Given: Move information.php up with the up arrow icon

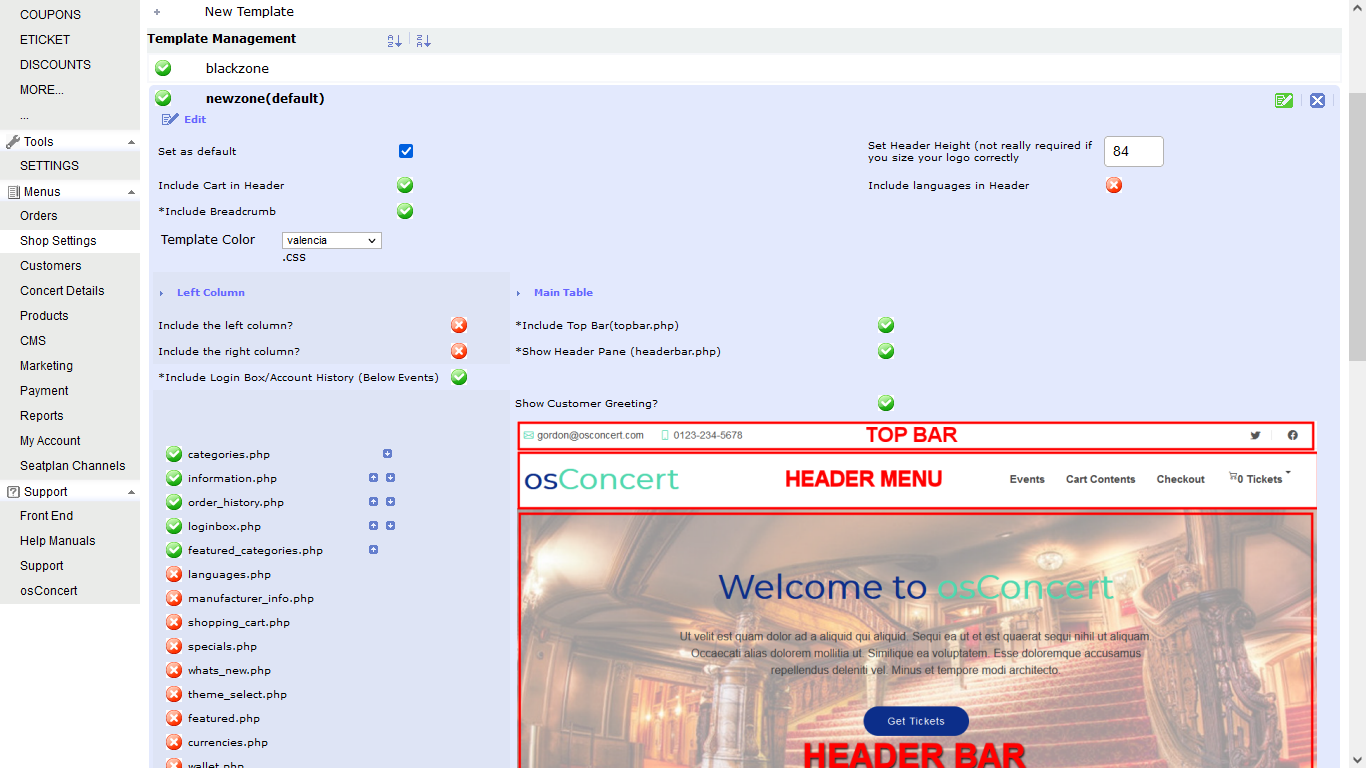Looking at the screenshot, I should [x=373, y=477].
